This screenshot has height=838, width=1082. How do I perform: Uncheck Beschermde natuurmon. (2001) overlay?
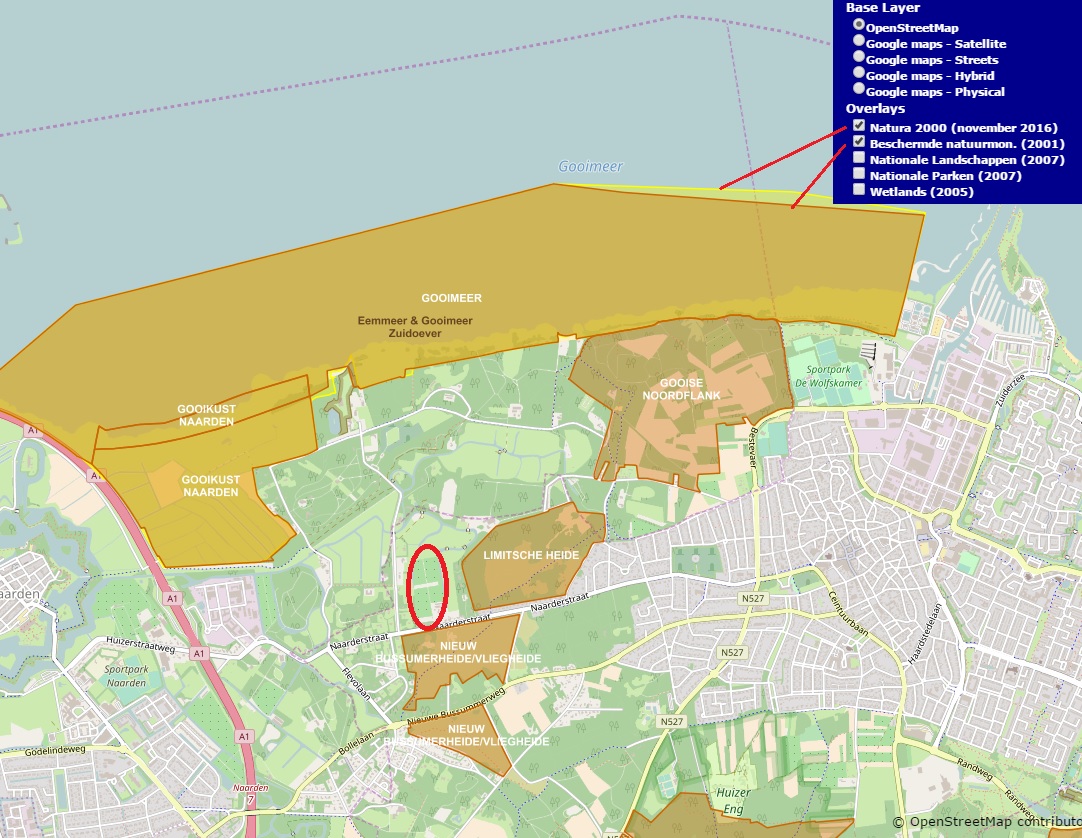click(858, 142)
